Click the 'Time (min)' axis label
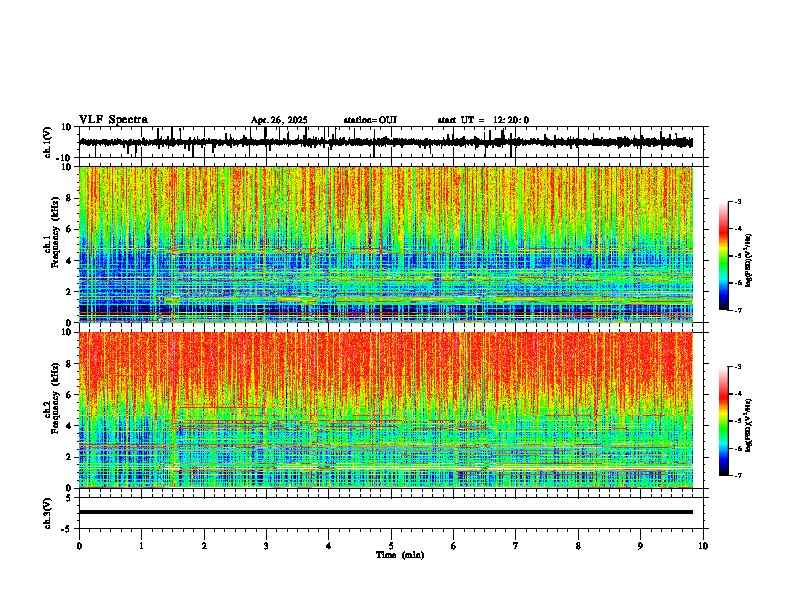 click(400, 555)
